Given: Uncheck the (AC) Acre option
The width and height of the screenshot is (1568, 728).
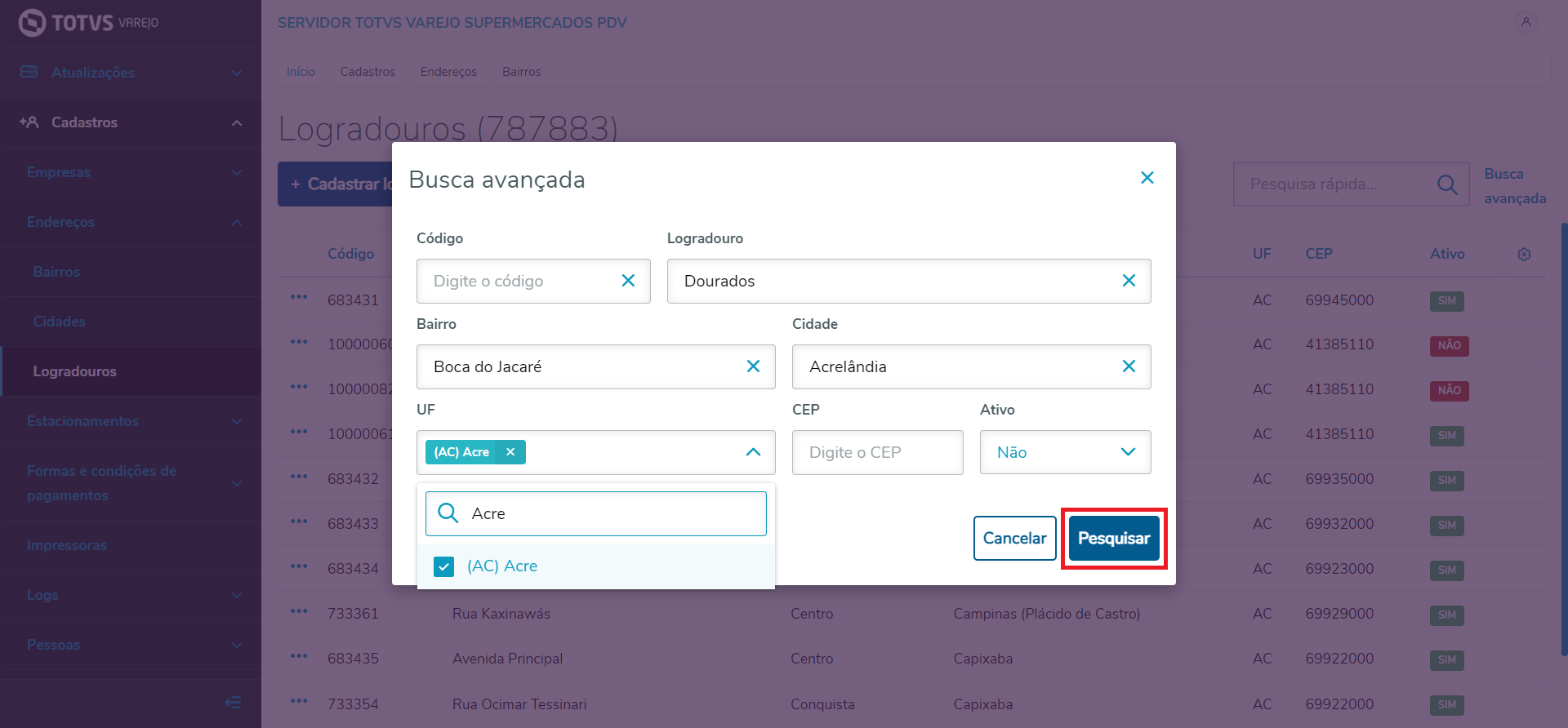Looking at the screenshot, I should [x=444, y=566].
